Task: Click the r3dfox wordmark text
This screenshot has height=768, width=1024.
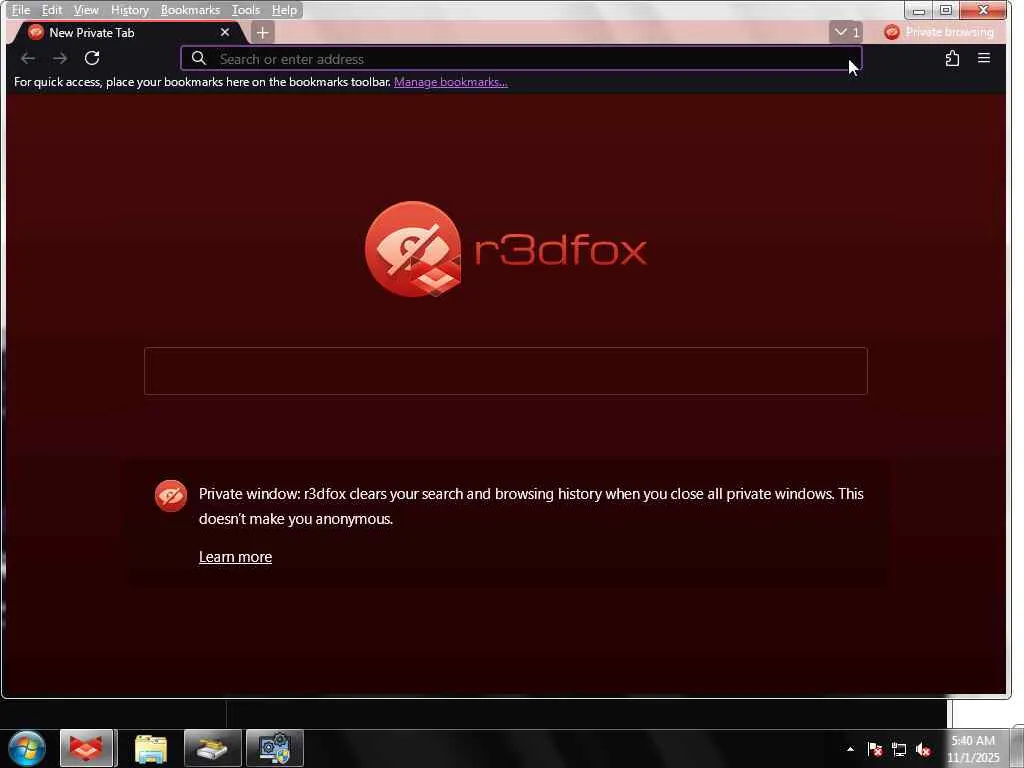Action: pyautogui.click(x=560, y=250)
